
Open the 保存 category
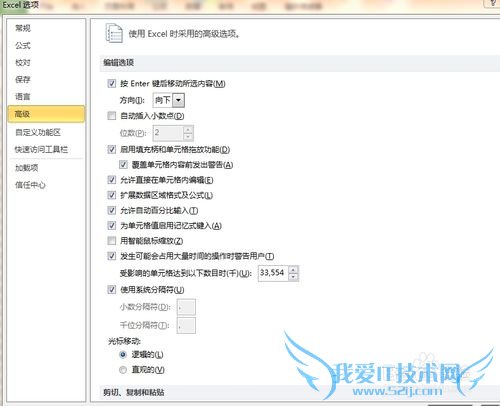click(23, 79)
